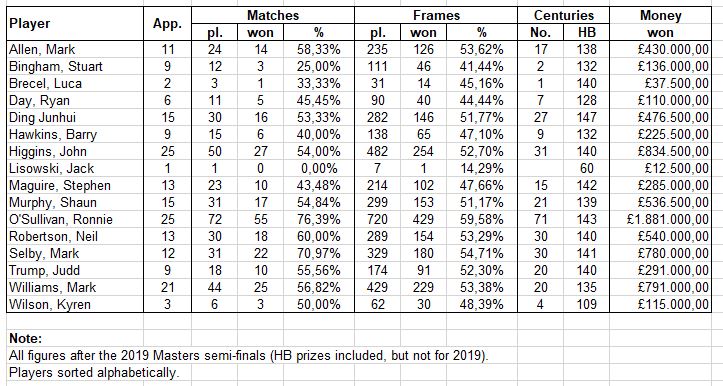Image resolution: width=723 pixels, height=386 pixels.
Task: Select the Frames header cell
Action: (x=436, y=15)
